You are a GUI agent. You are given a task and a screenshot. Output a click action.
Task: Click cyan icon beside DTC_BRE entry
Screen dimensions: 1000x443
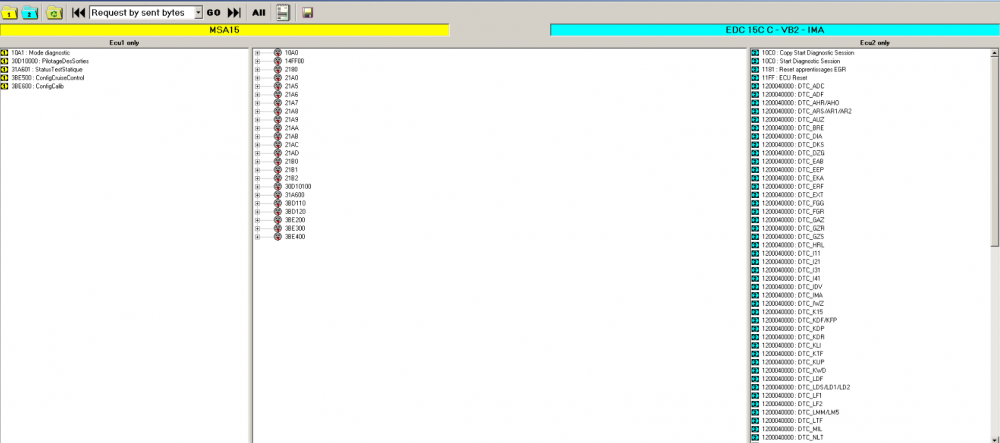pos(755,127)
